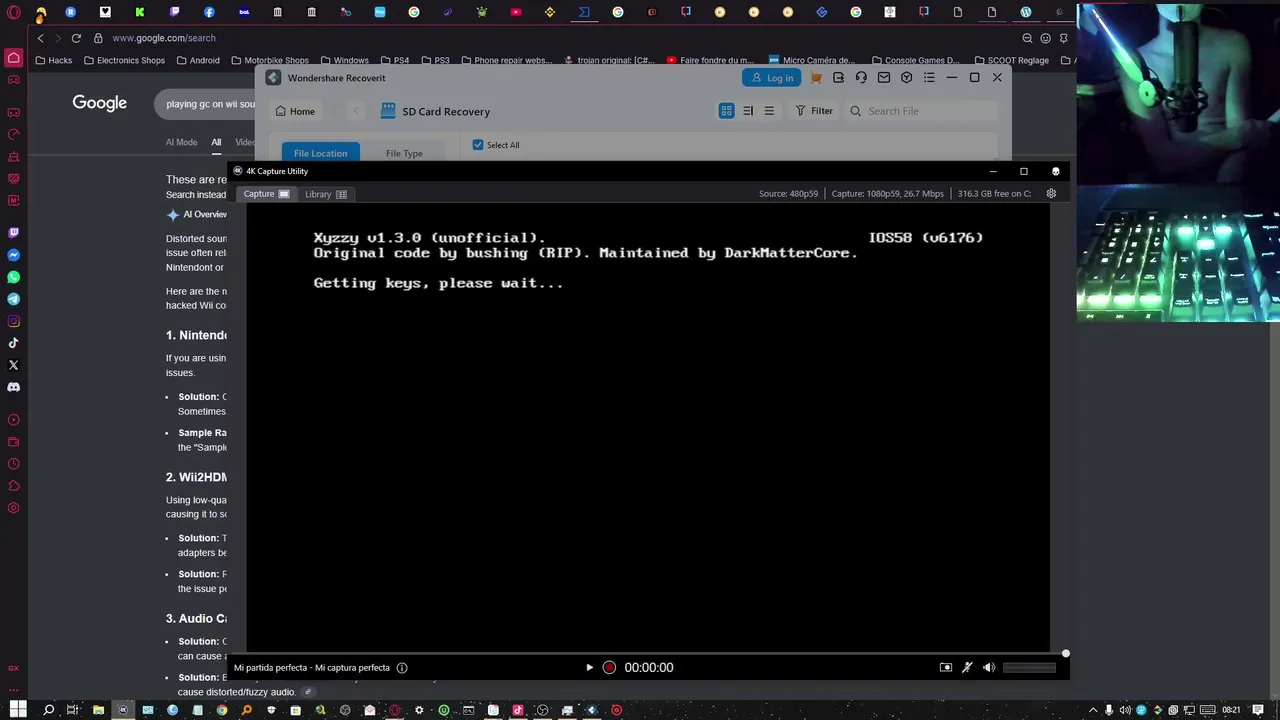
Task: Take a screenshot with the capture camera icon
Action: coord(946,667)
